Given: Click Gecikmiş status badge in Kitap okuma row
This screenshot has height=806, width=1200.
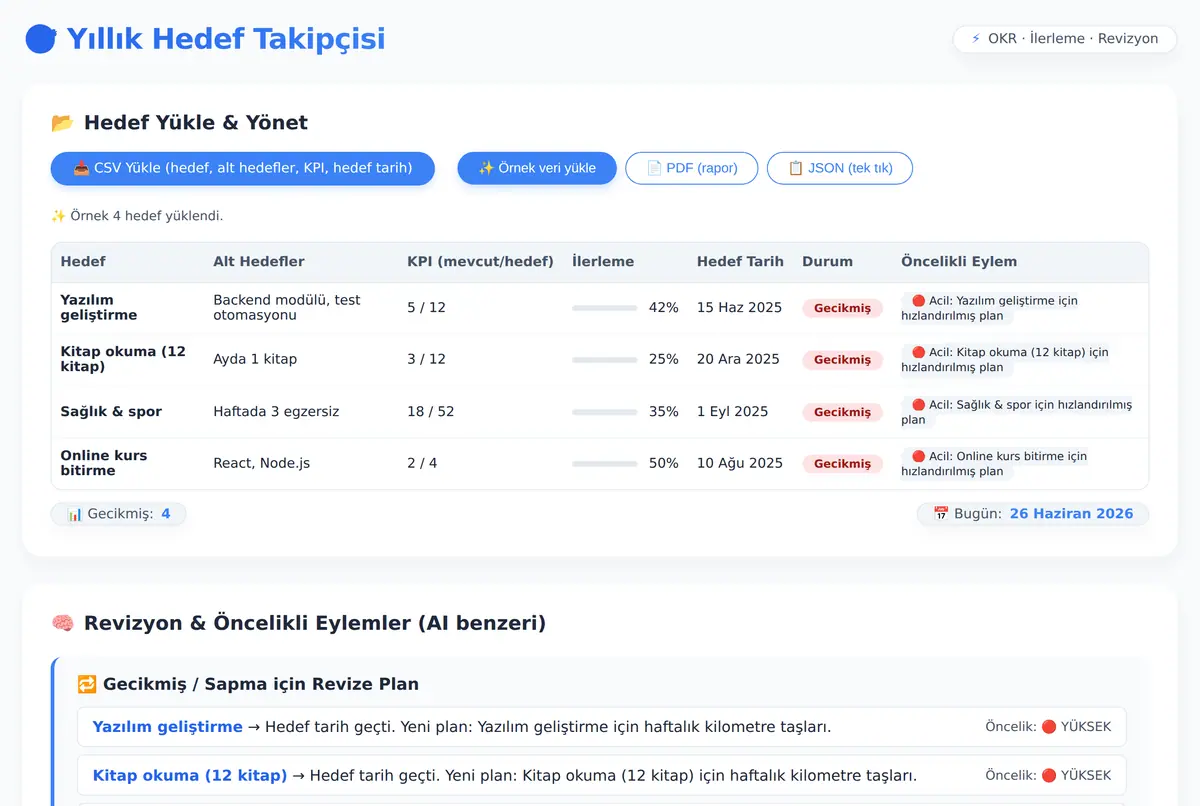Looking at the screenshot, I should point(842,360).
